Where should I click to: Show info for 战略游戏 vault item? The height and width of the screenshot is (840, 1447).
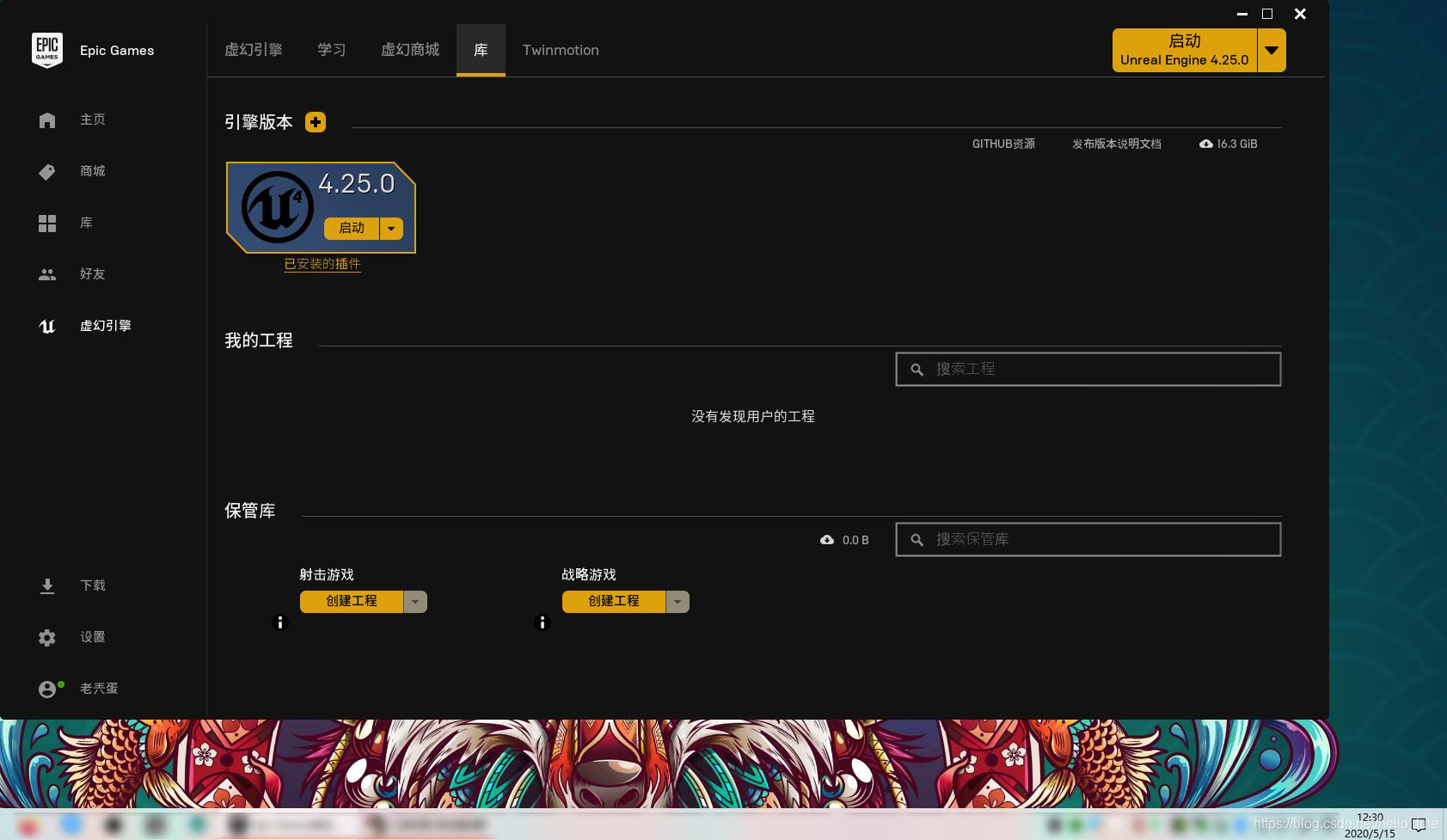[x=542, y=622]
